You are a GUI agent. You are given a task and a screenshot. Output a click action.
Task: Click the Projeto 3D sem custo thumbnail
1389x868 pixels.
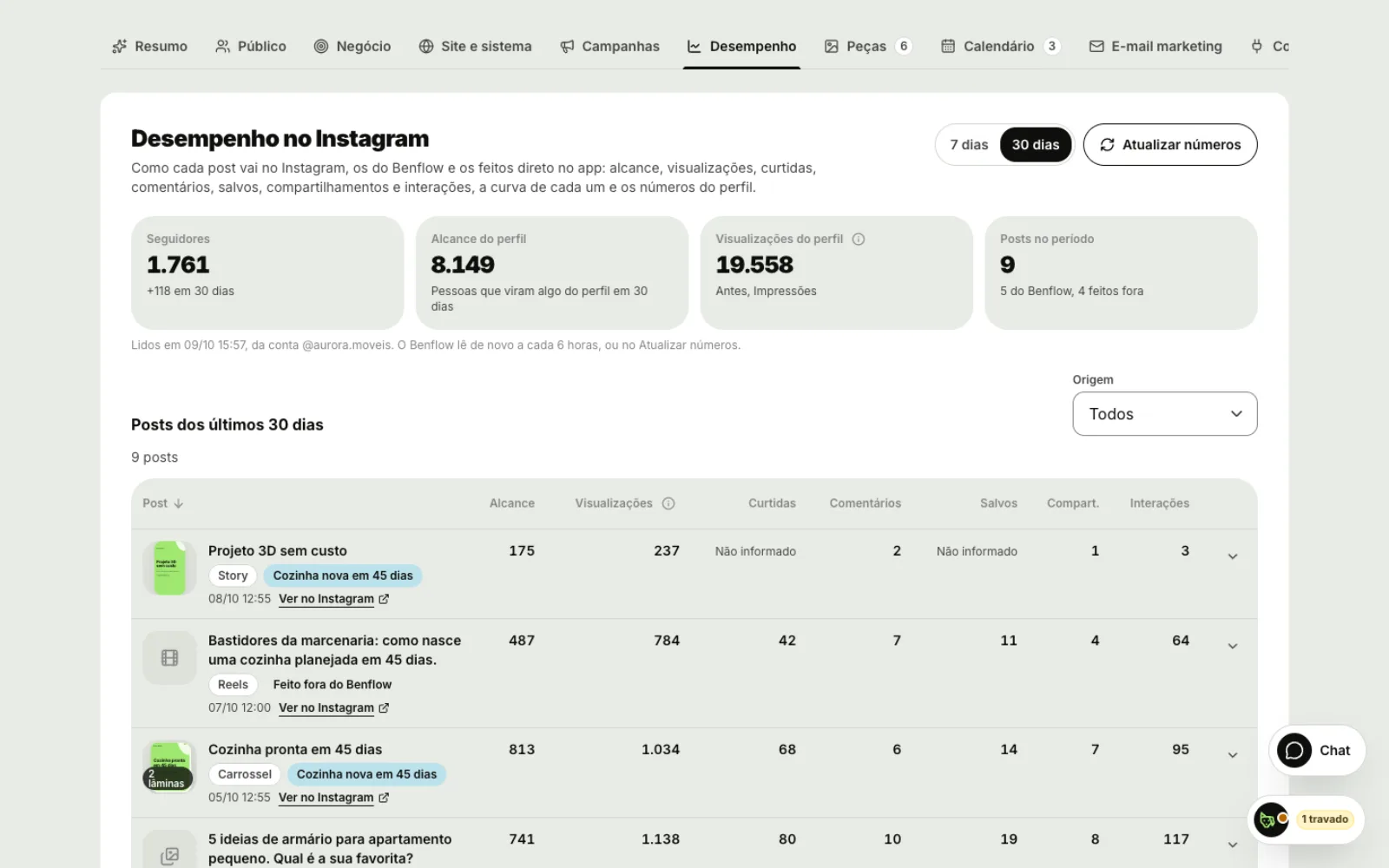click(x=169, y=569)
